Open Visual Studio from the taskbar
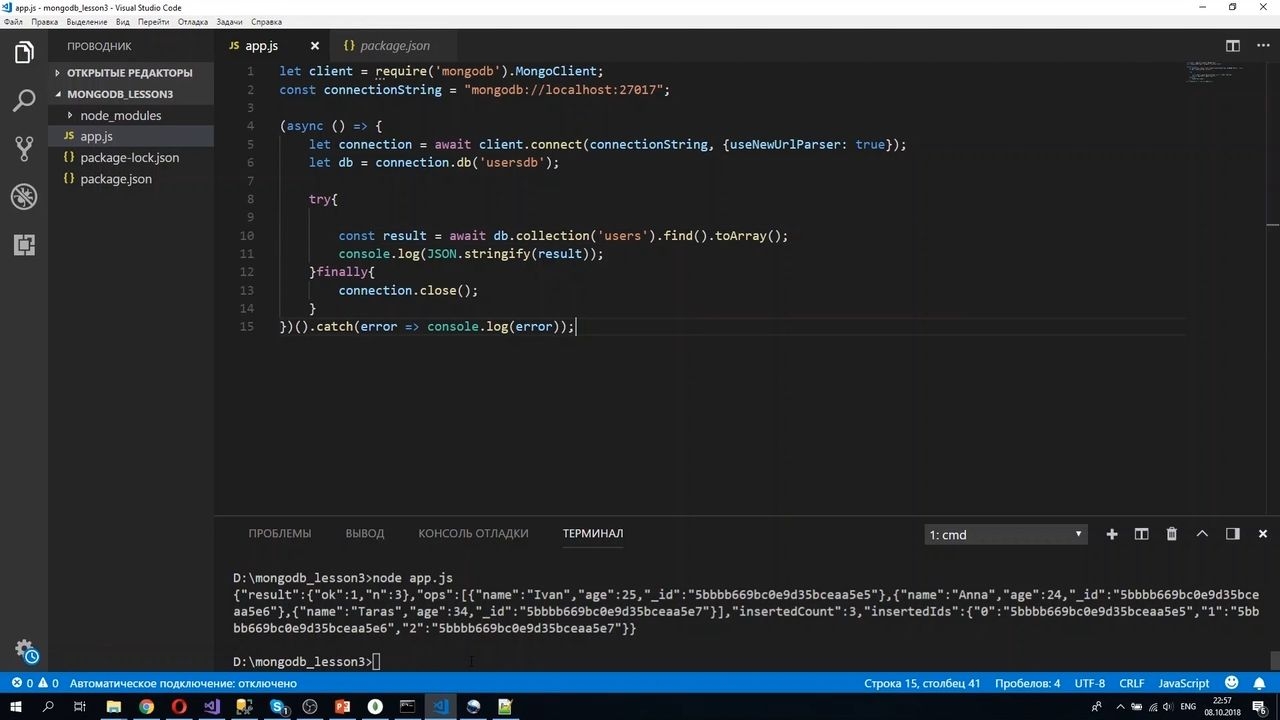 click(x=211, y=707)
